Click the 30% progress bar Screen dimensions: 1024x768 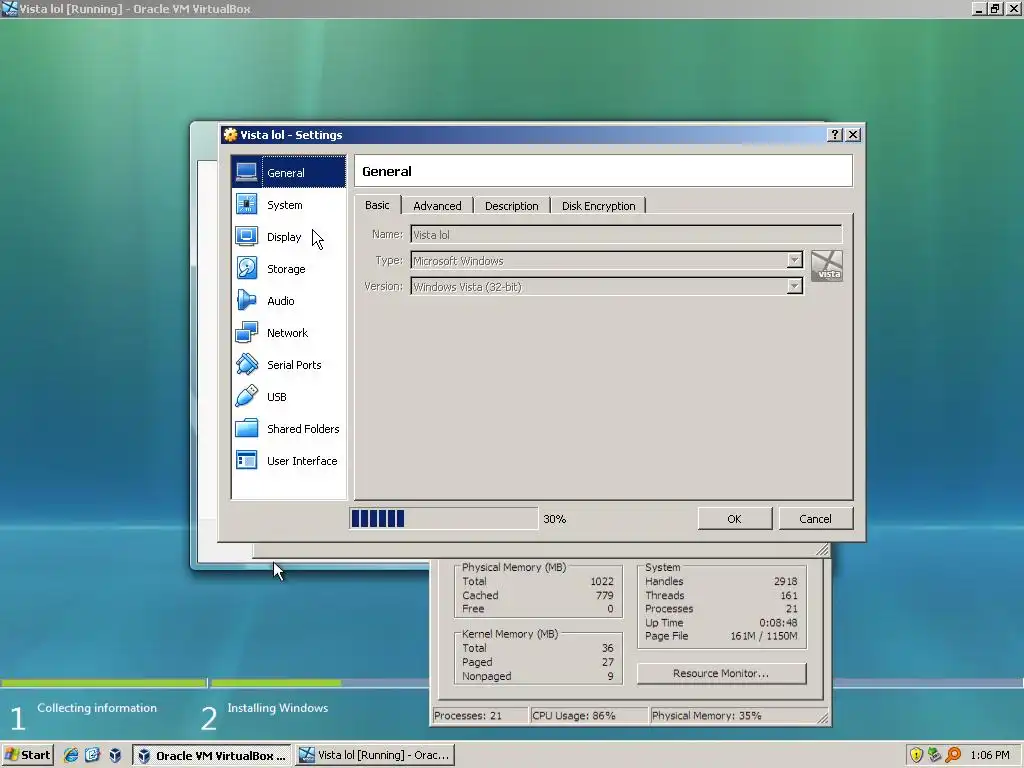443,519
